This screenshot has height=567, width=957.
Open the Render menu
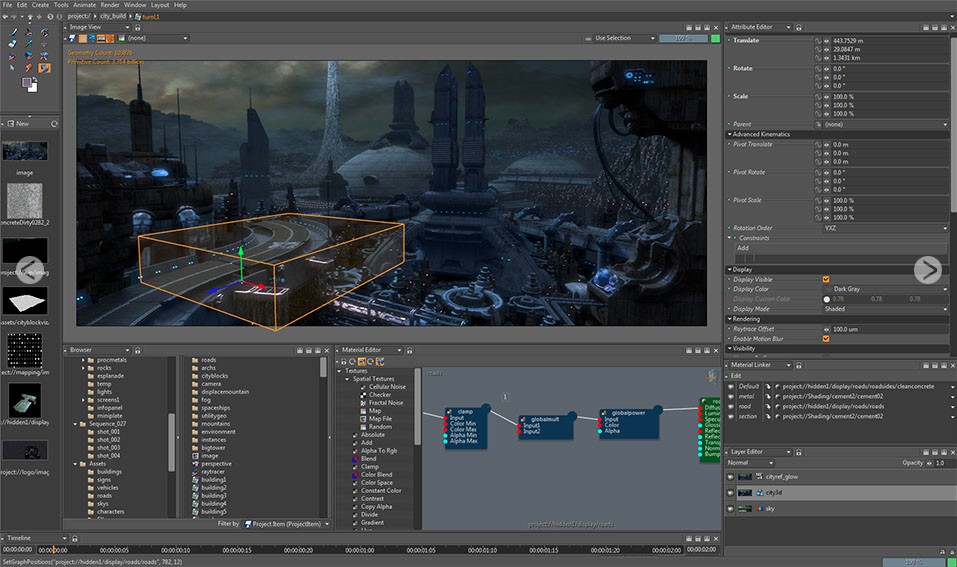(109, 5)
